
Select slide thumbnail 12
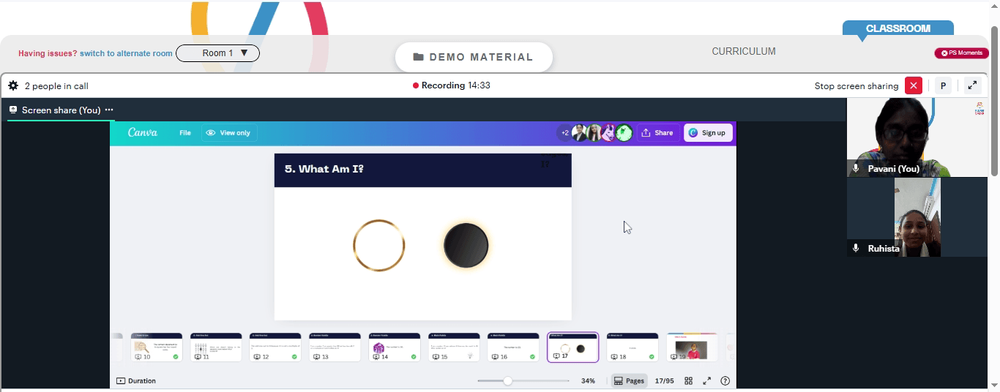click(x=275, y=347)
